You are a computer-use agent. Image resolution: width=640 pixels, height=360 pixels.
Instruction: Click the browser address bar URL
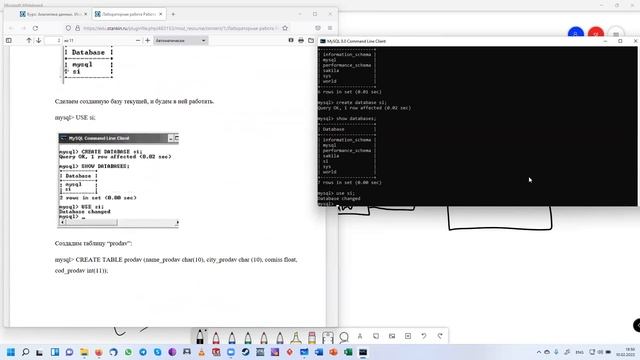click(180, 28)
